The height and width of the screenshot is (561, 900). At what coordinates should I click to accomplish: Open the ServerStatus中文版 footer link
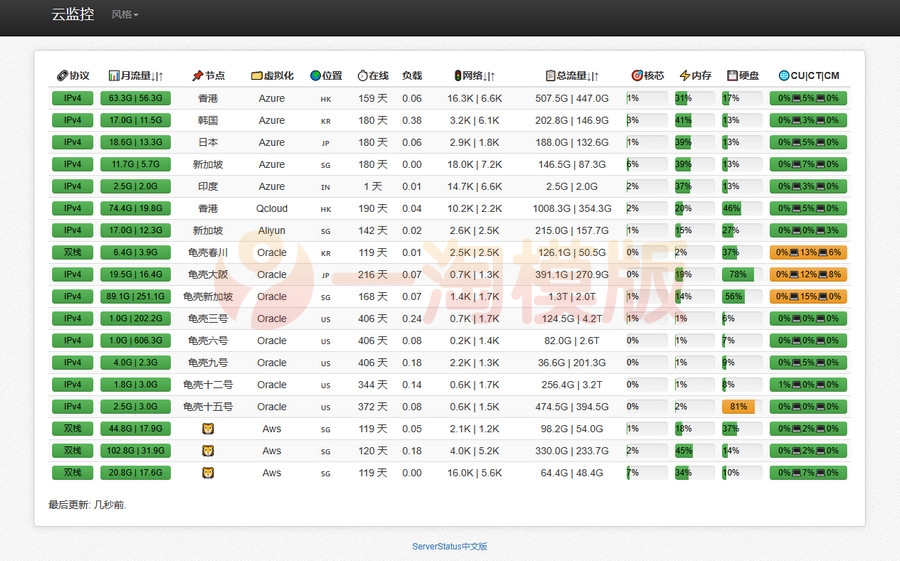tap(449, 546)
